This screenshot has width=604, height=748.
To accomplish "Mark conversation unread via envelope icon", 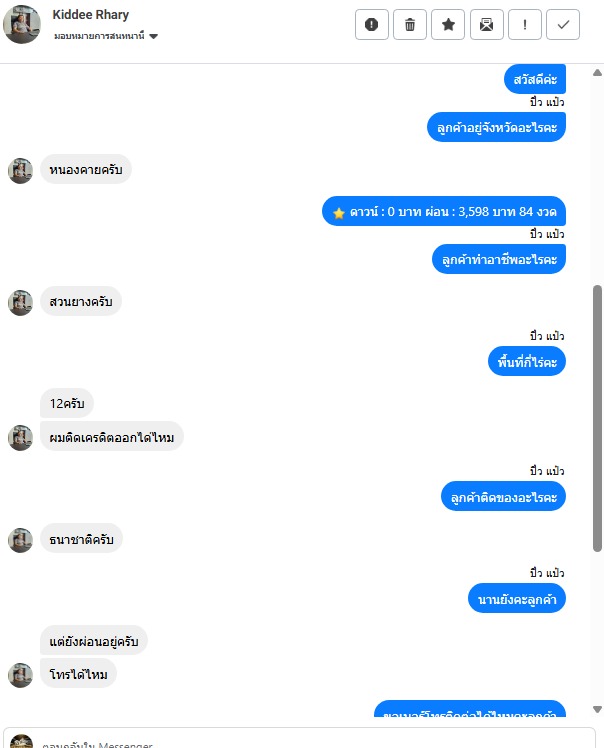I will click(487, 24).
